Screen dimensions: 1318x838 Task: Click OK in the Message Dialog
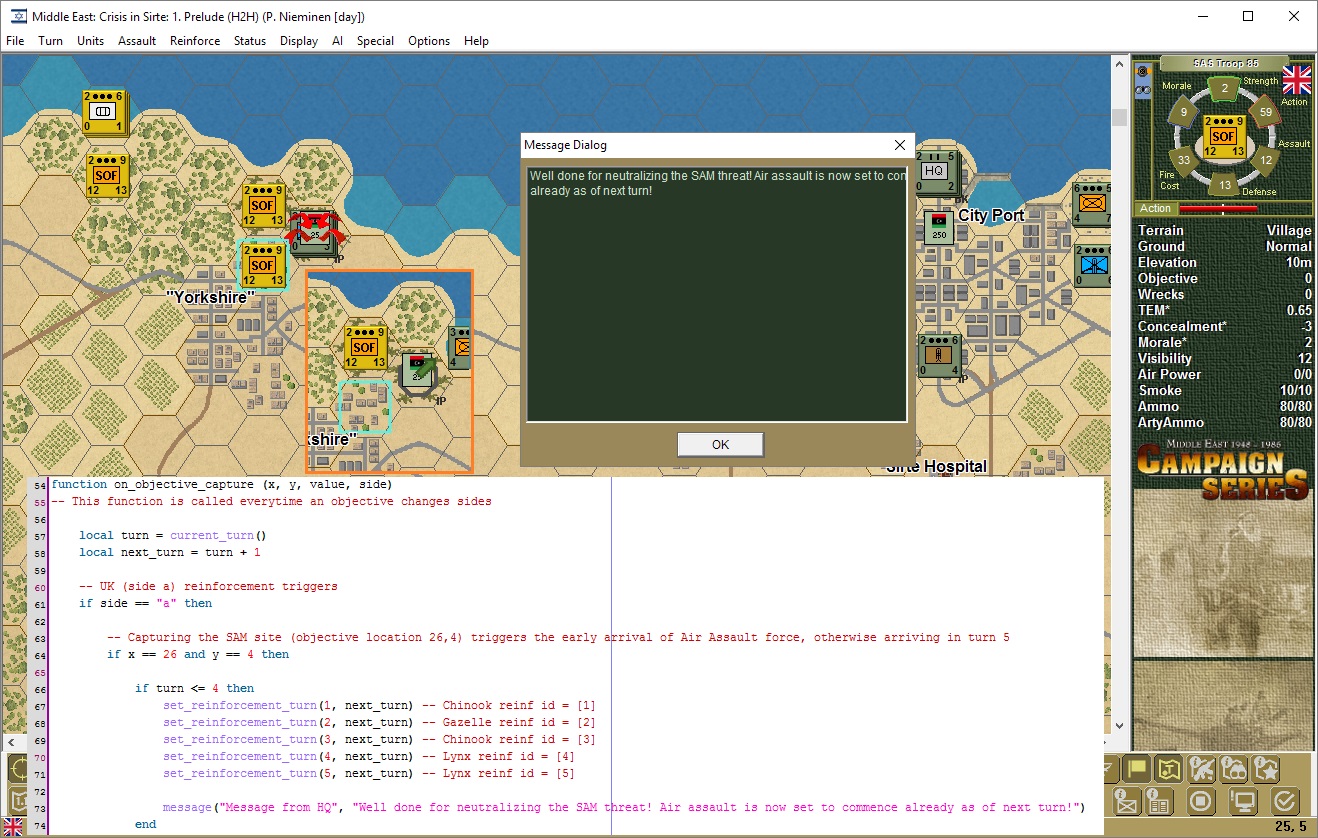click(x=720, y=445)
